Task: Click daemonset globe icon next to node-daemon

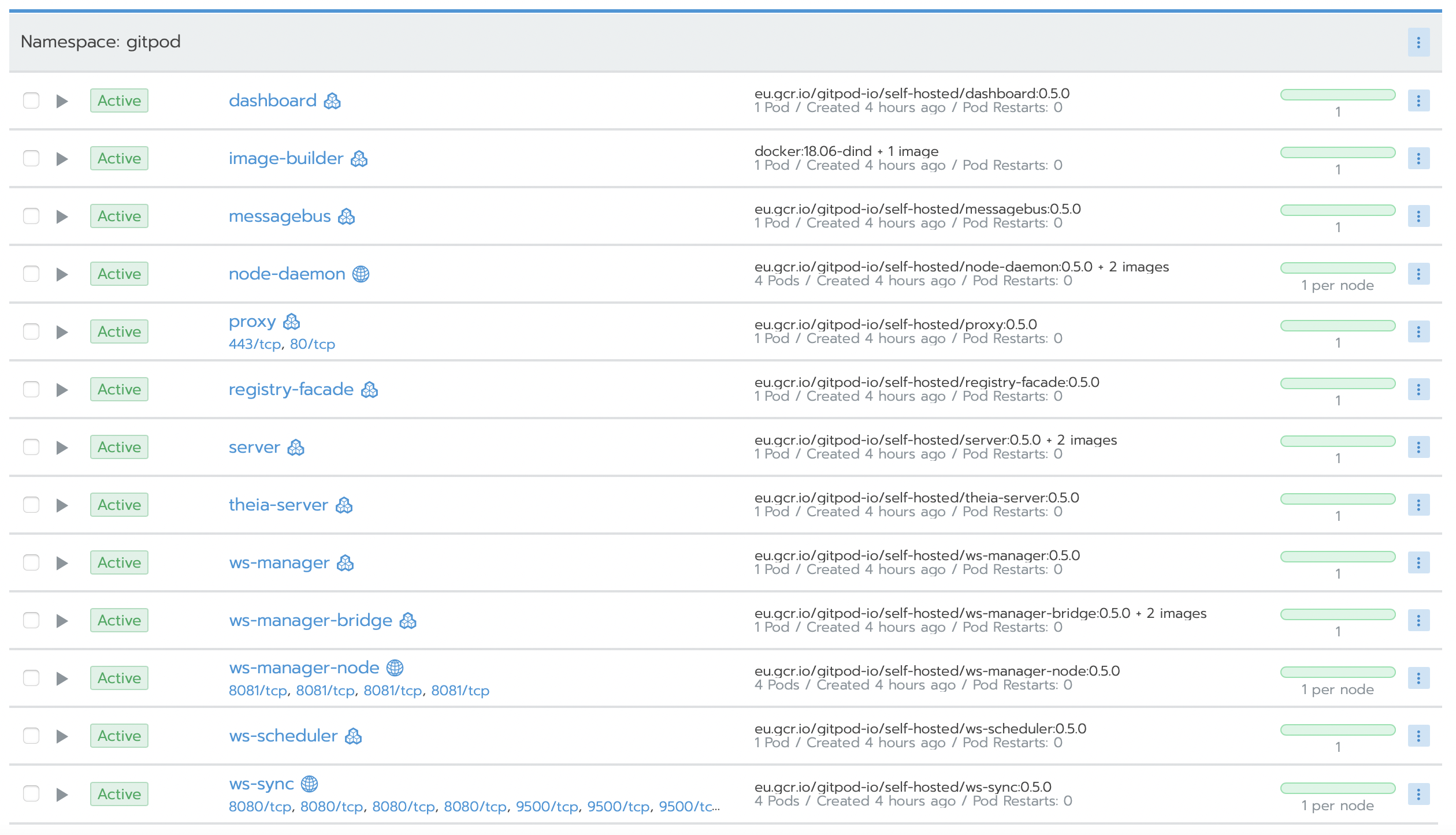Action: pyautogui.click(x=361, y=274)
